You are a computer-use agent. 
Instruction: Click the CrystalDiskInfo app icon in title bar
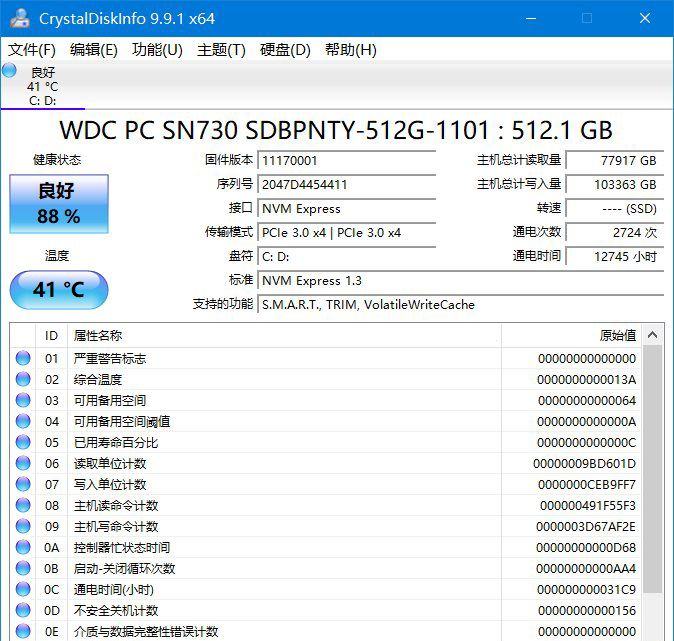20,18
